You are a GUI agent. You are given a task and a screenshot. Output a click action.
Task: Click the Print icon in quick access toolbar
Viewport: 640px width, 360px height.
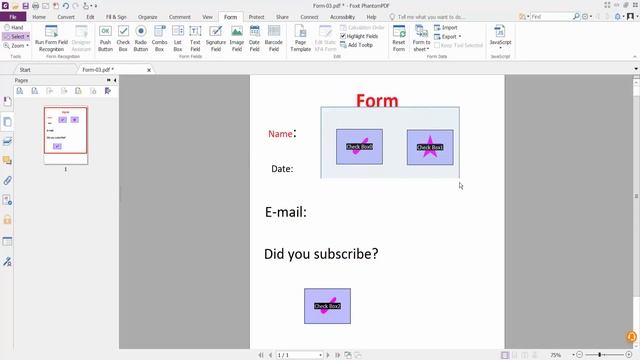pyautogui.click(x=36, y=6)
